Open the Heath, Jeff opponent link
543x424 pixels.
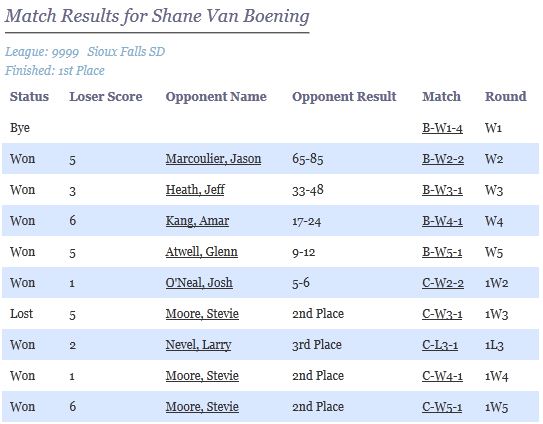(195, 190)
